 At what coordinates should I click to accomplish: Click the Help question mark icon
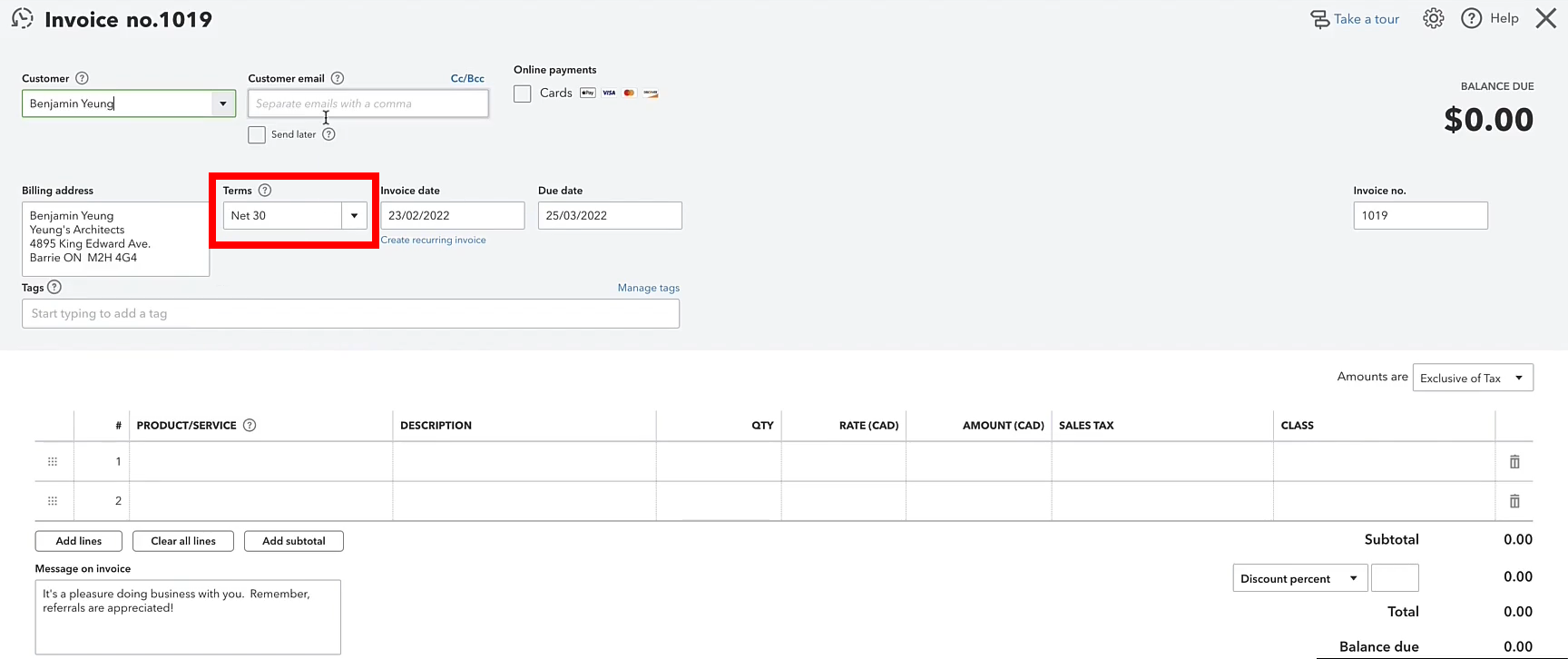(x=1471, y=18)
